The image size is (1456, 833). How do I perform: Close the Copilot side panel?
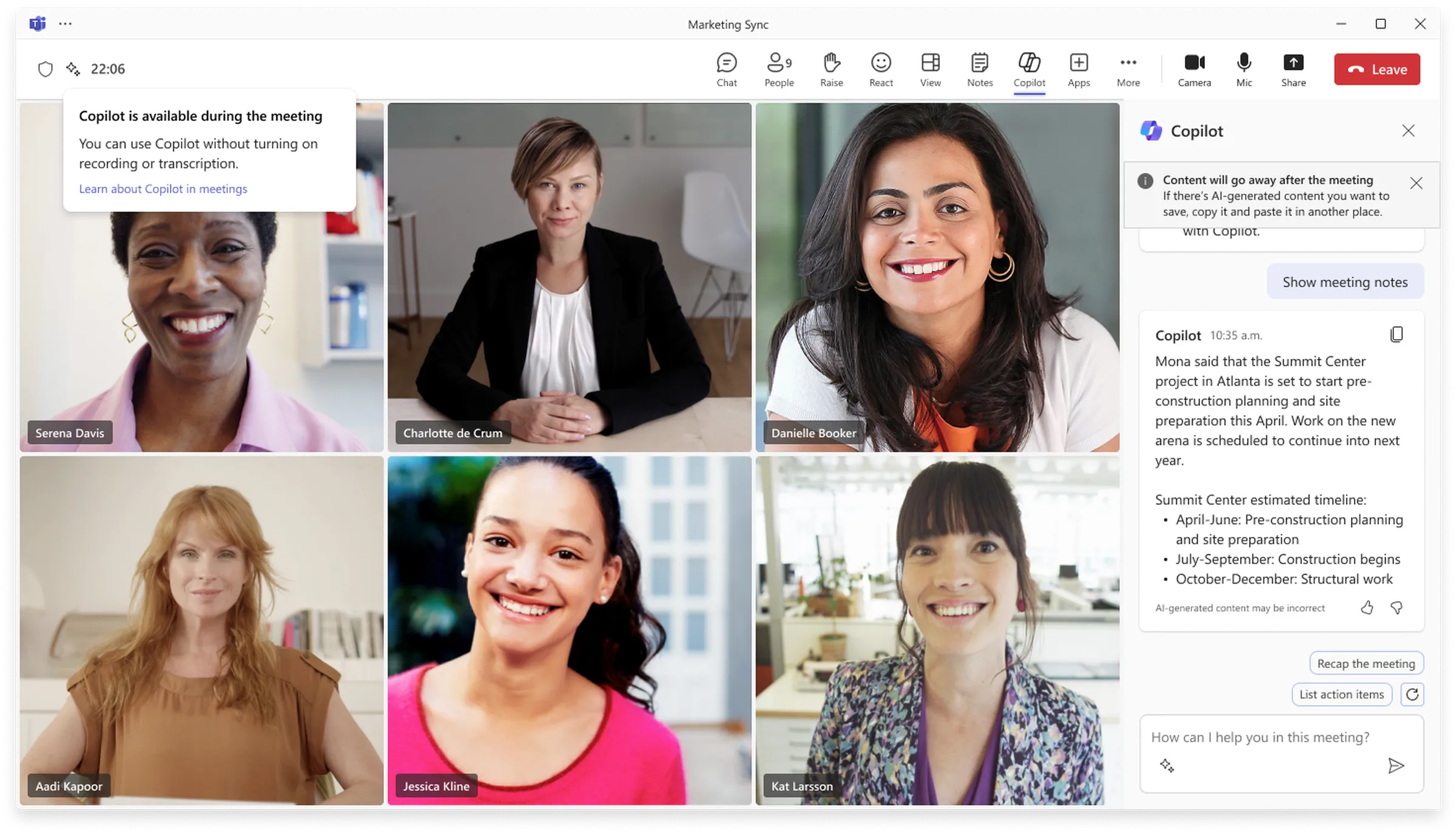(1408, 130)
